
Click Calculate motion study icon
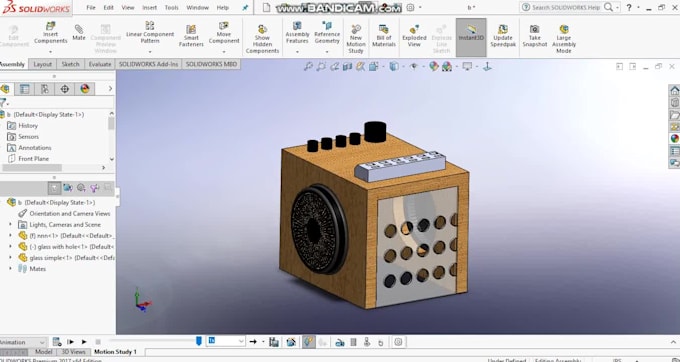click(x=57, y=342)
